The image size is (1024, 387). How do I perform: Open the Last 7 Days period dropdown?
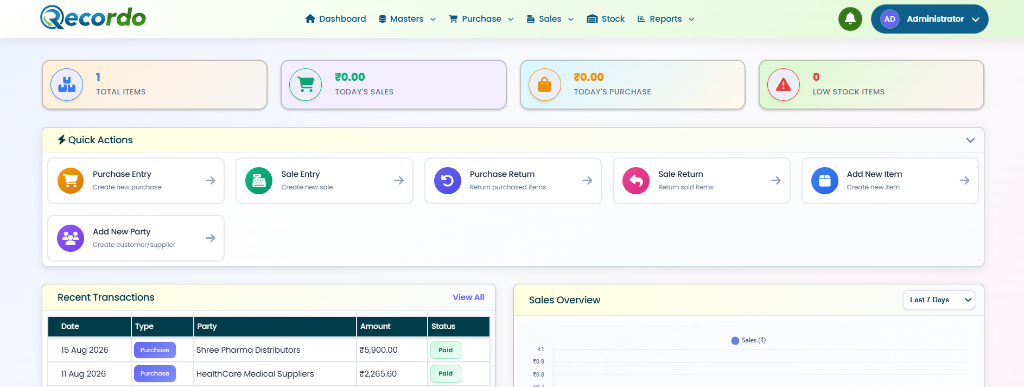(x=938, y=300)
